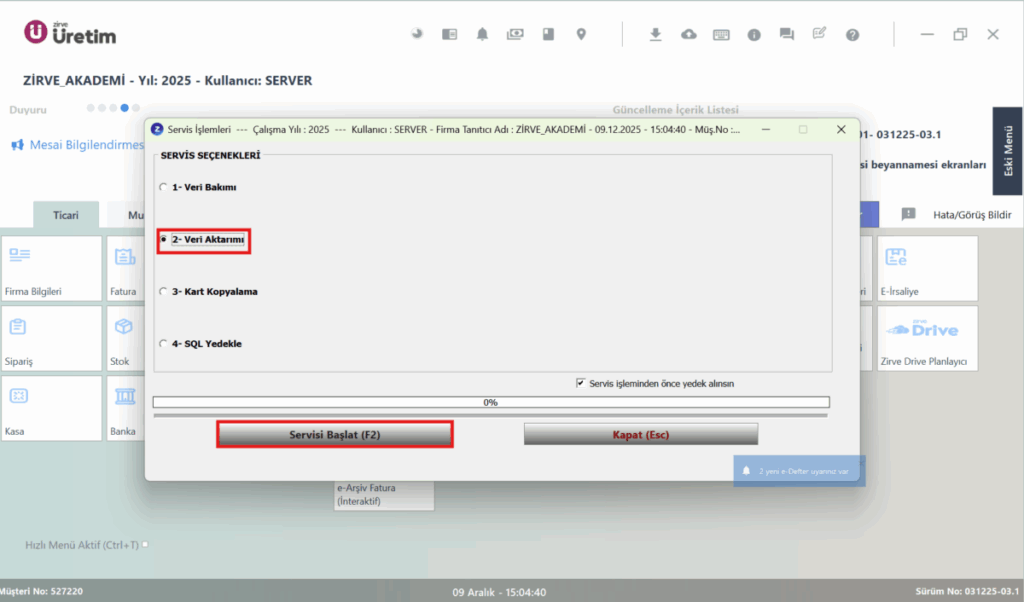Click the bell icon in e-Defter toast
The width and height of the screenshot is (1024, 602).
[x=746, y=471]
